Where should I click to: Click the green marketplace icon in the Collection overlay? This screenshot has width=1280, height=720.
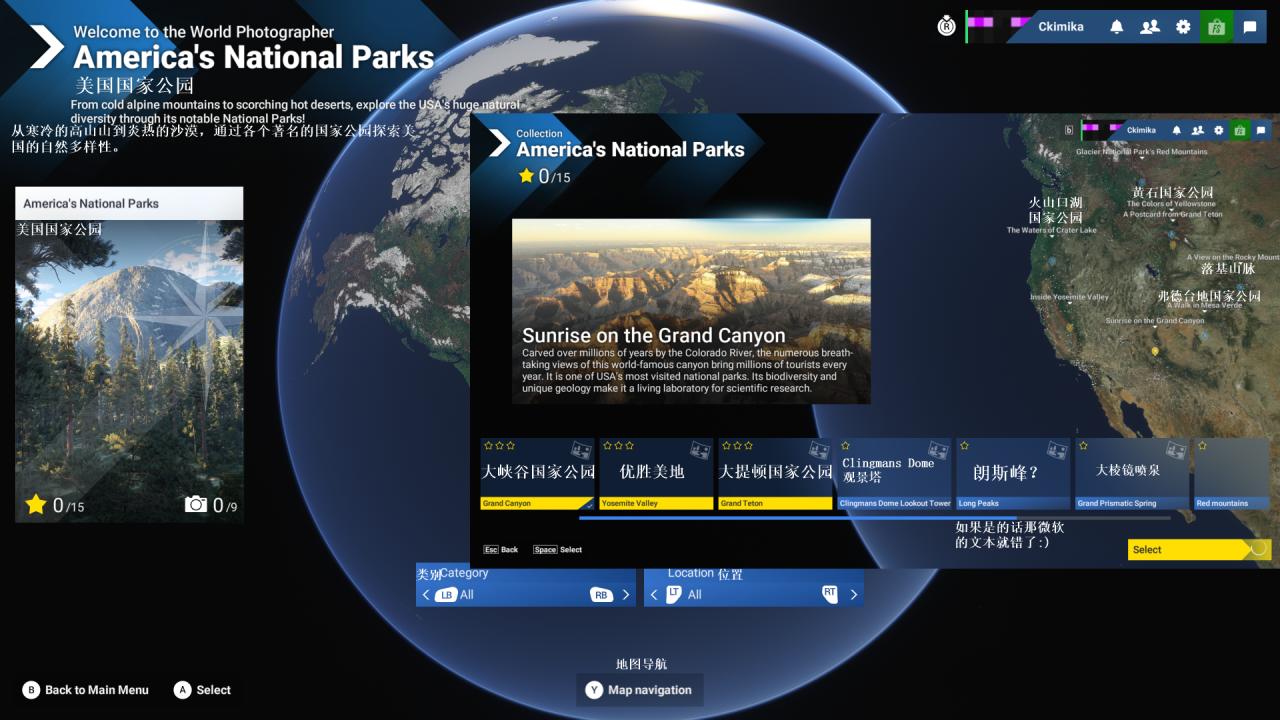[x=1240, y=130]
